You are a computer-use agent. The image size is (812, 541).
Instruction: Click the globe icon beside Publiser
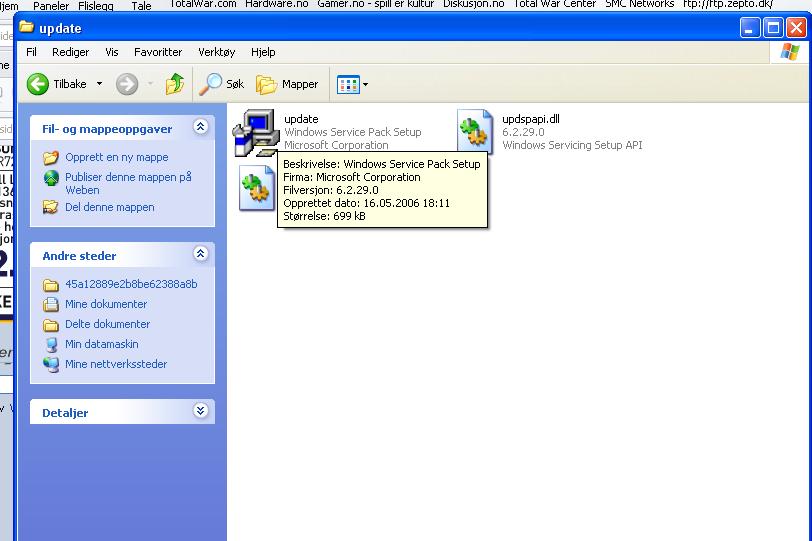[51, 178]
